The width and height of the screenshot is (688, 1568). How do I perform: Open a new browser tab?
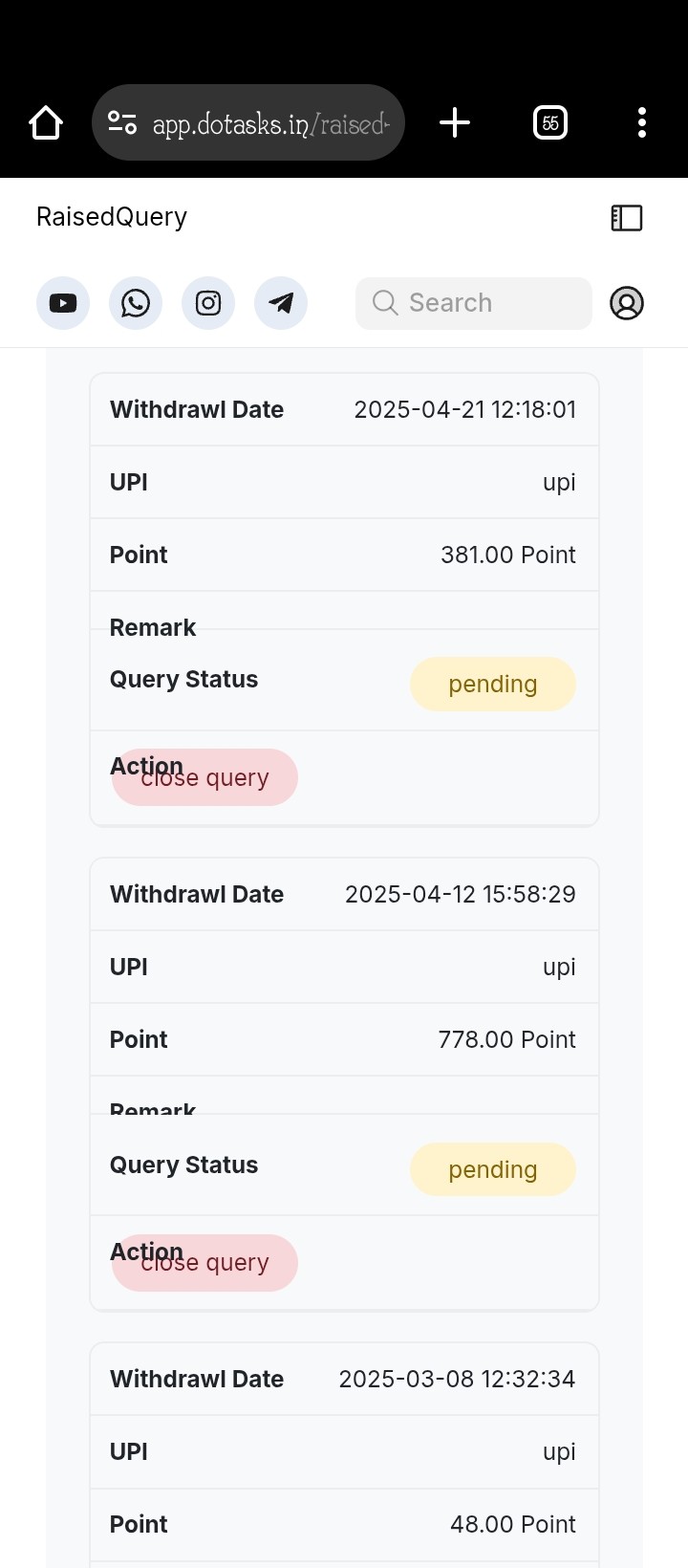(x=455, y=122)
